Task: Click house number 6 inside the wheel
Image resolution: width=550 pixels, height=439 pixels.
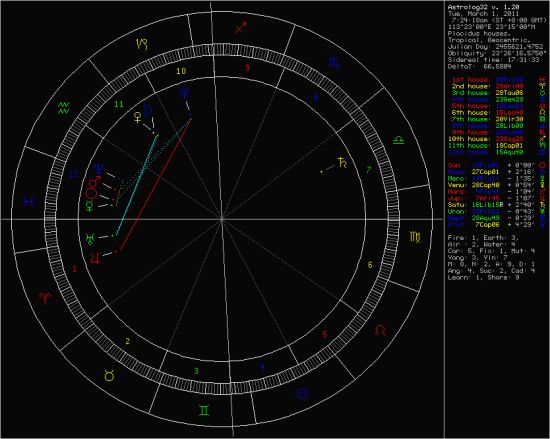Action: point(370,265)
